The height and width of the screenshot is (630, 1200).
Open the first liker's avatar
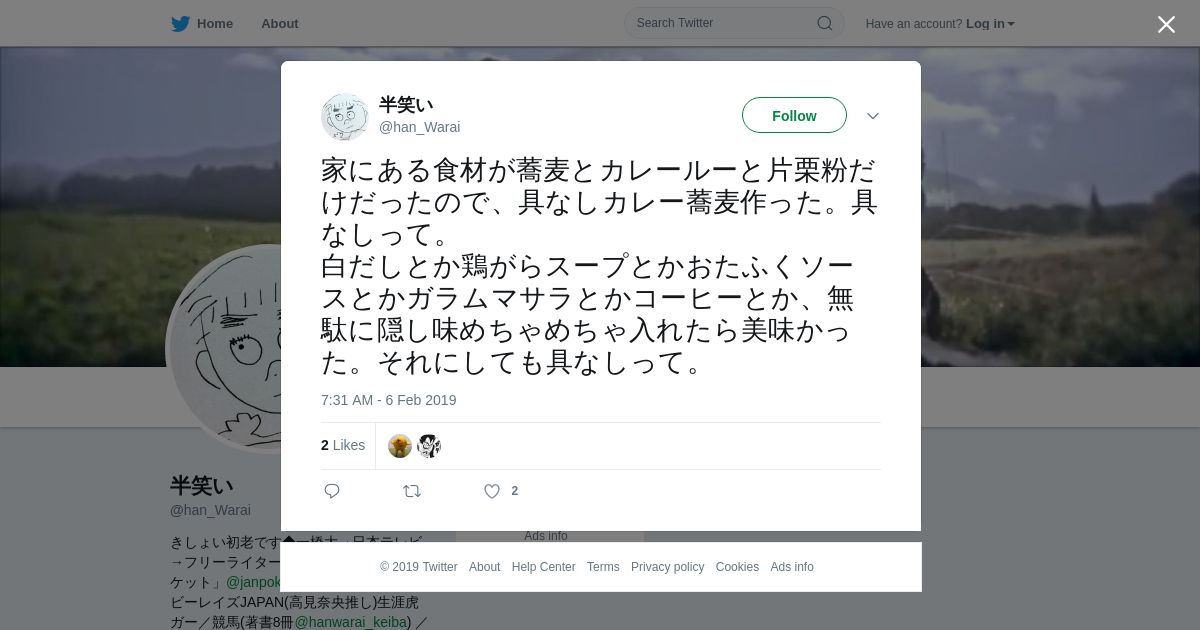(x=400, y=446)
